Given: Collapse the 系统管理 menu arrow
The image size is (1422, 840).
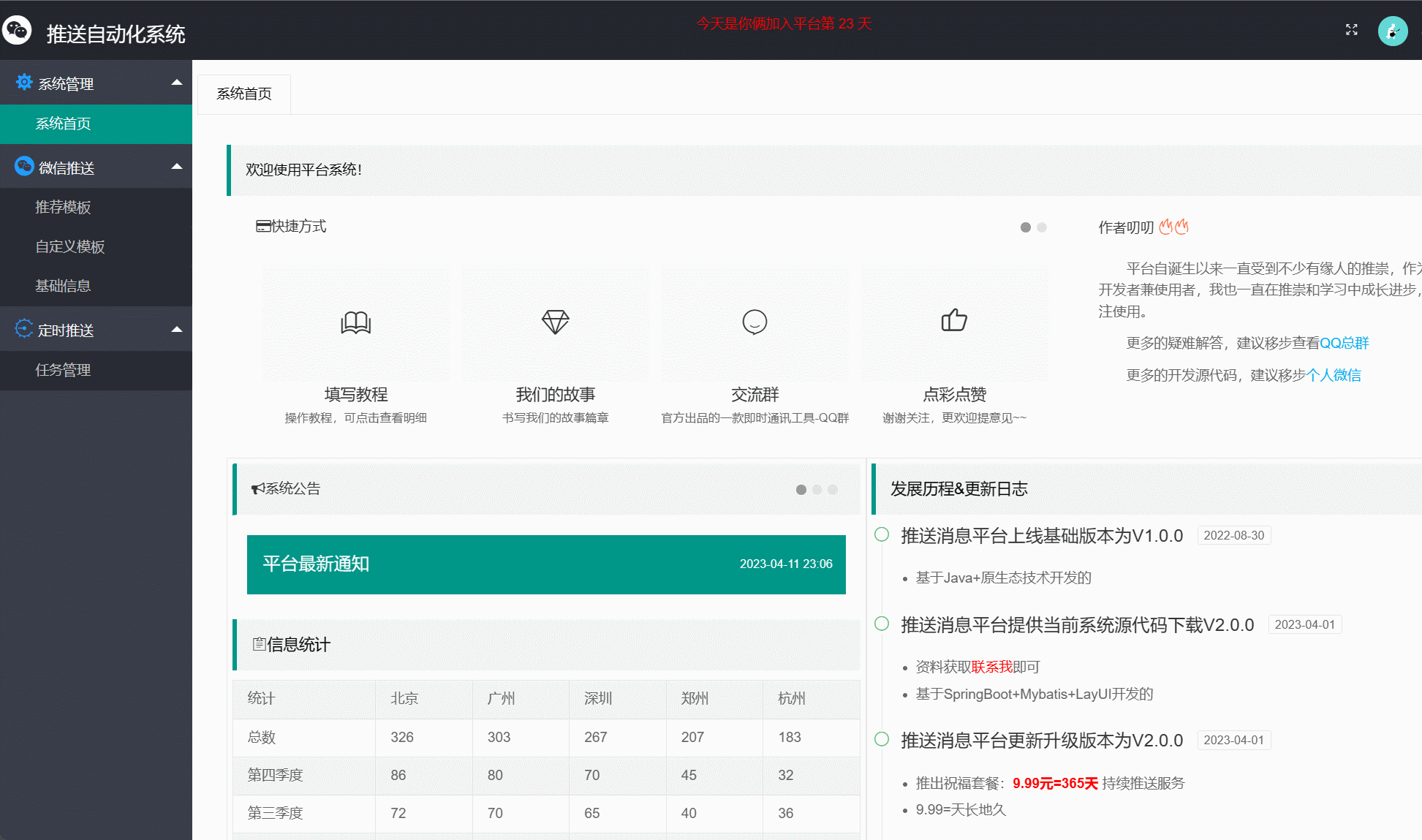Looking at the screenshot, I should tap(176, 83).
